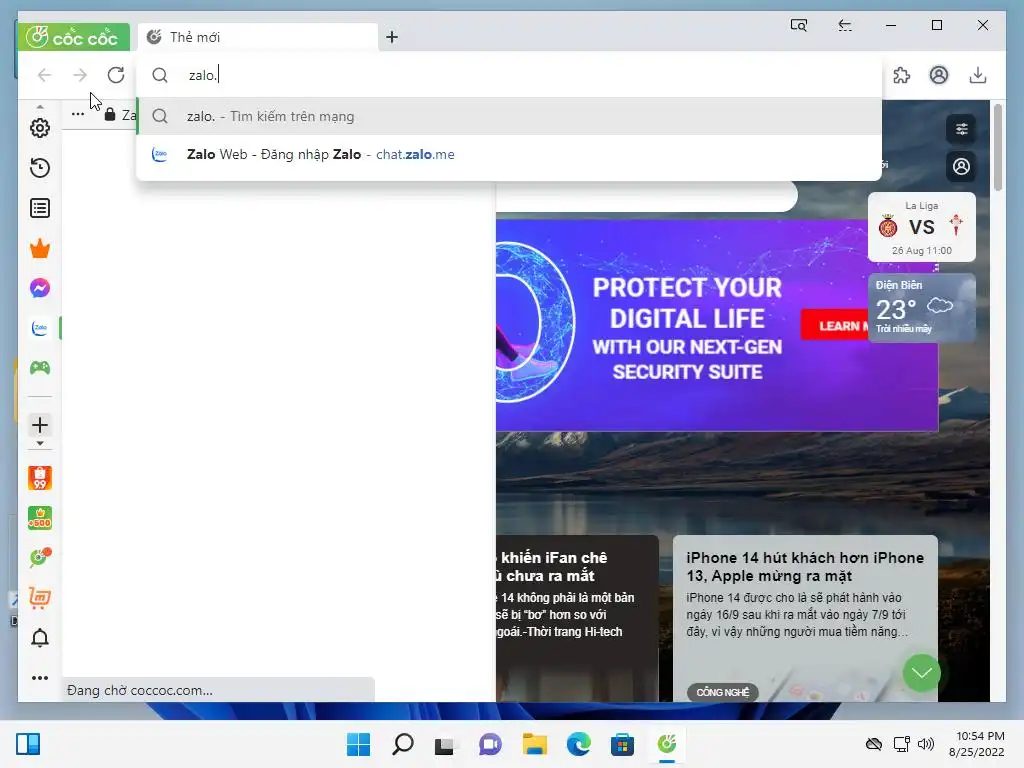Open Messenger in the sidebar
Image resolution: width=1024 pixels, height=768 pixels.
[x=40, y=288]
